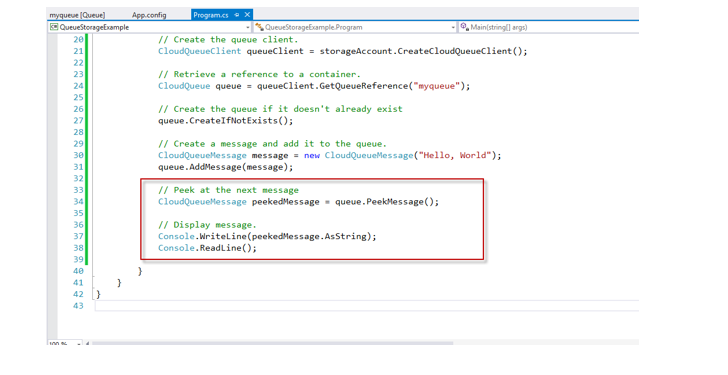This screenshot has height=375, width=728.
Task: Click queue.AddMessage(message); on line 31
Action: point(226,167)
